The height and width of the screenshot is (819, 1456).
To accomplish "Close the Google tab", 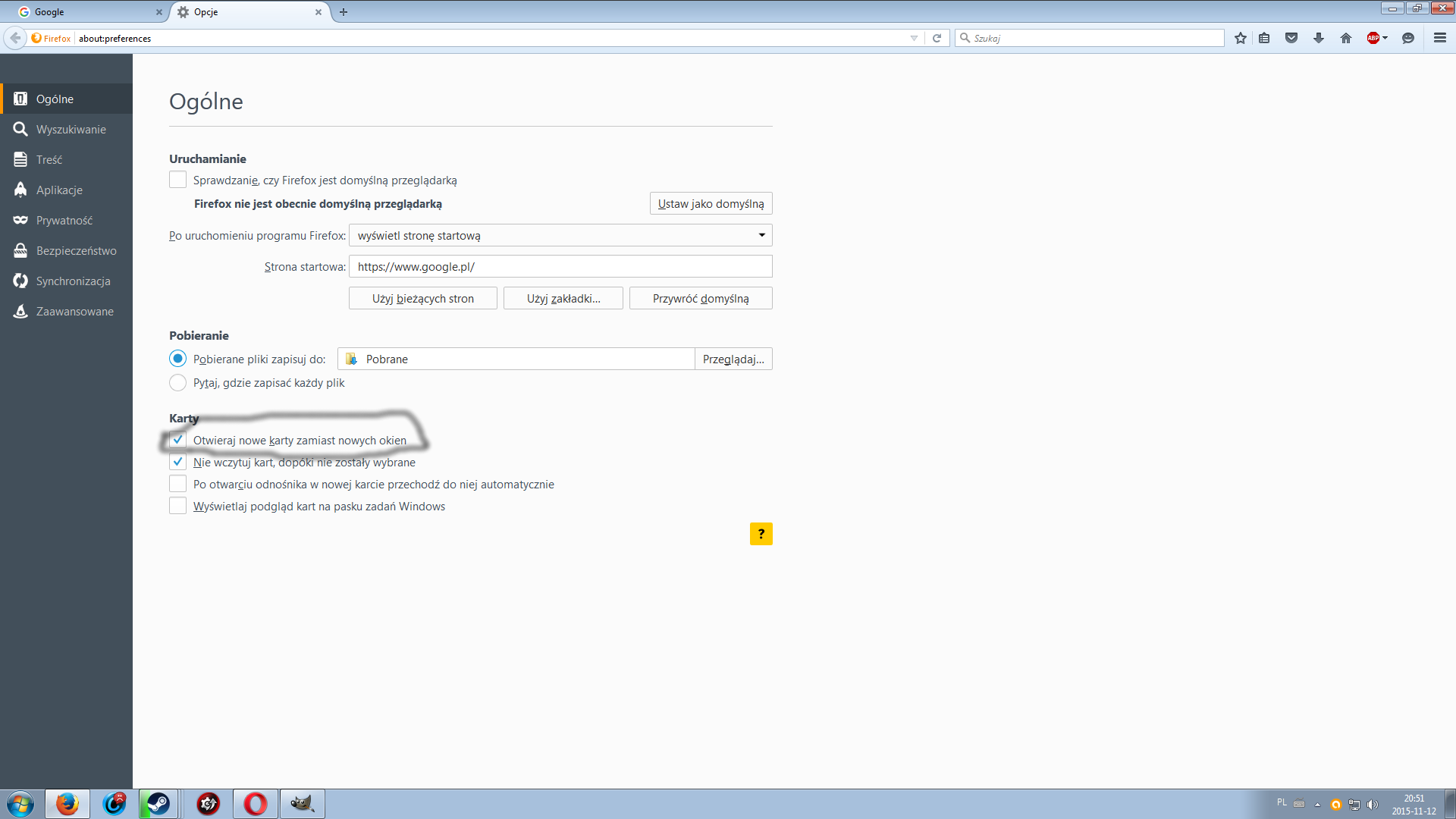I will point(159,12).
